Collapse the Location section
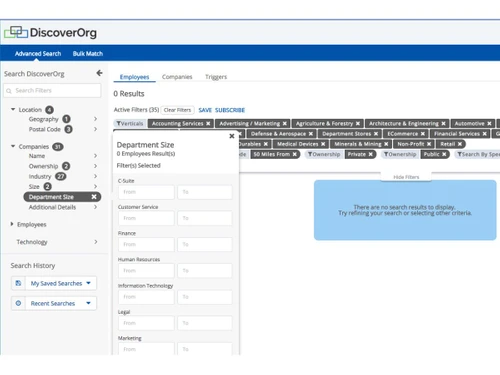500x375 pixels. pyautogui.click(x=13, y=109)
